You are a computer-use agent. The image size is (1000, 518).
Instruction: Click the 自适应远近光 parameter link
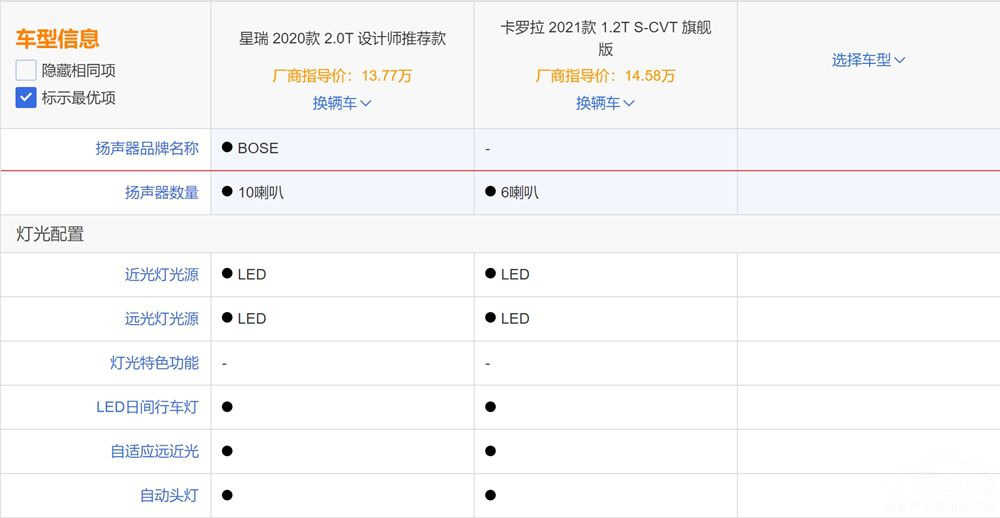155,451
